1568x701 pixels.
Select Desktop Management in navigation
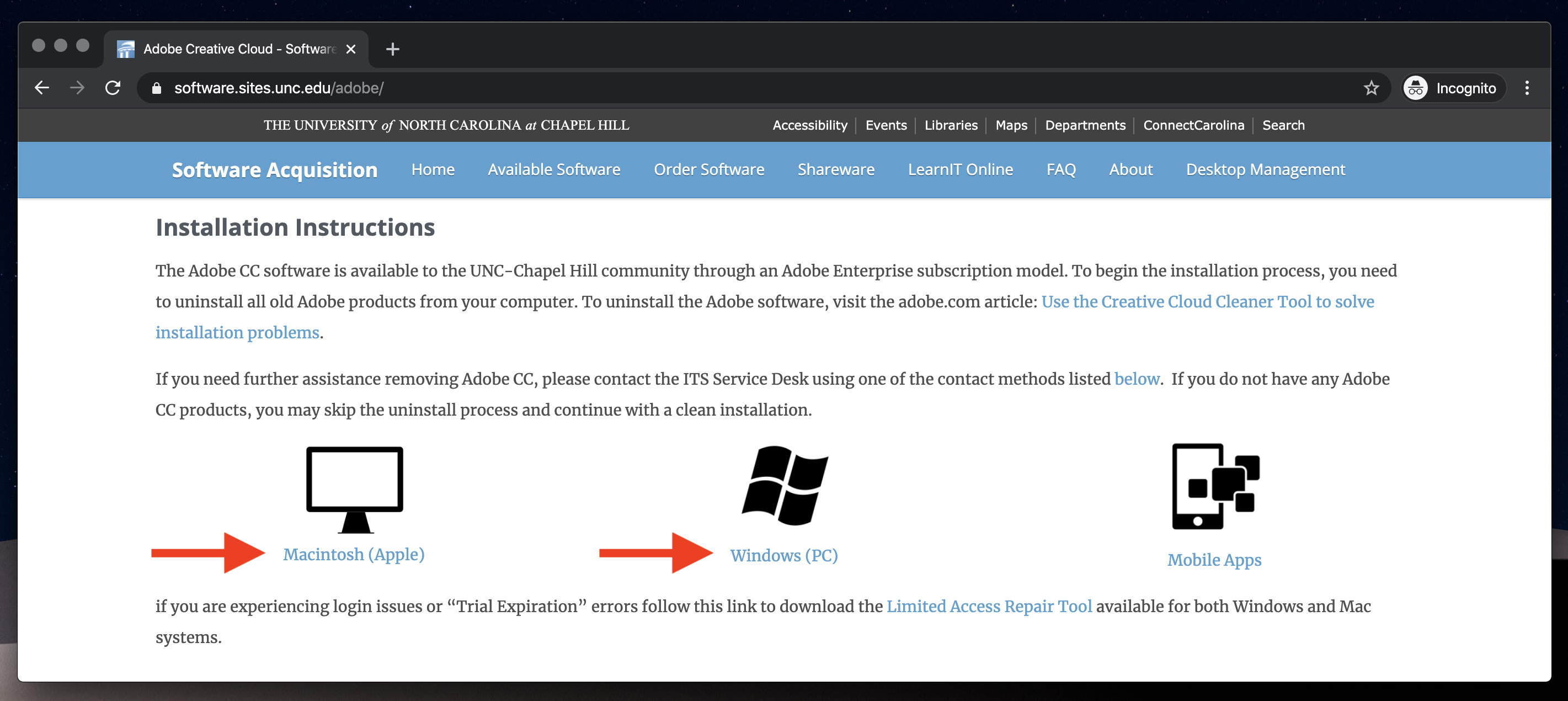pos(1265,169)
